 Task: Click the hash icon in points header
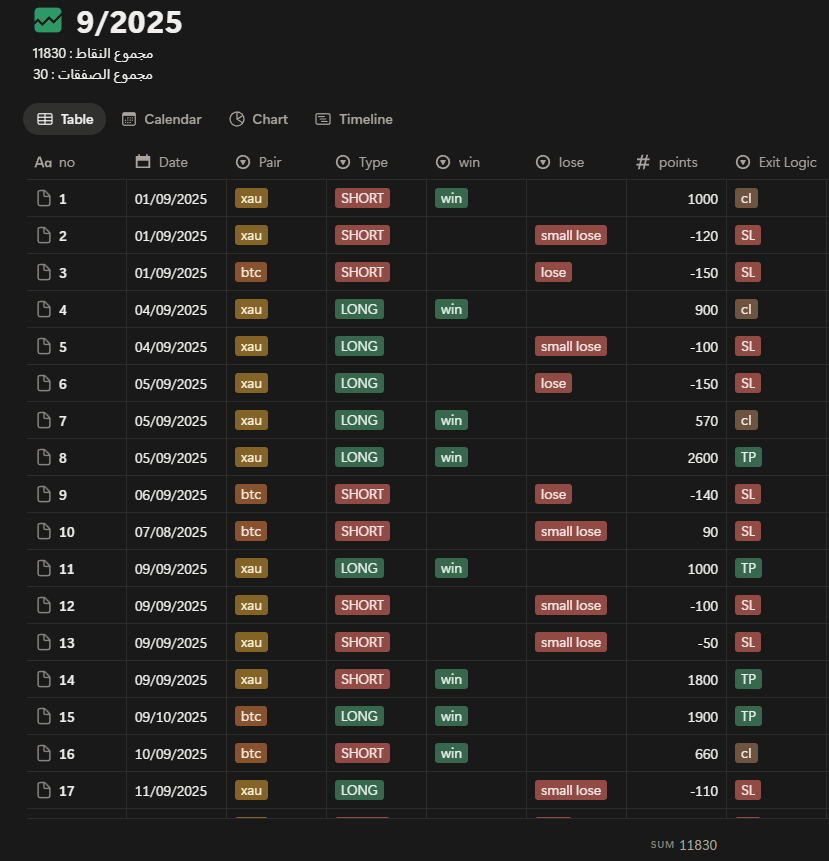coord(643,162)
